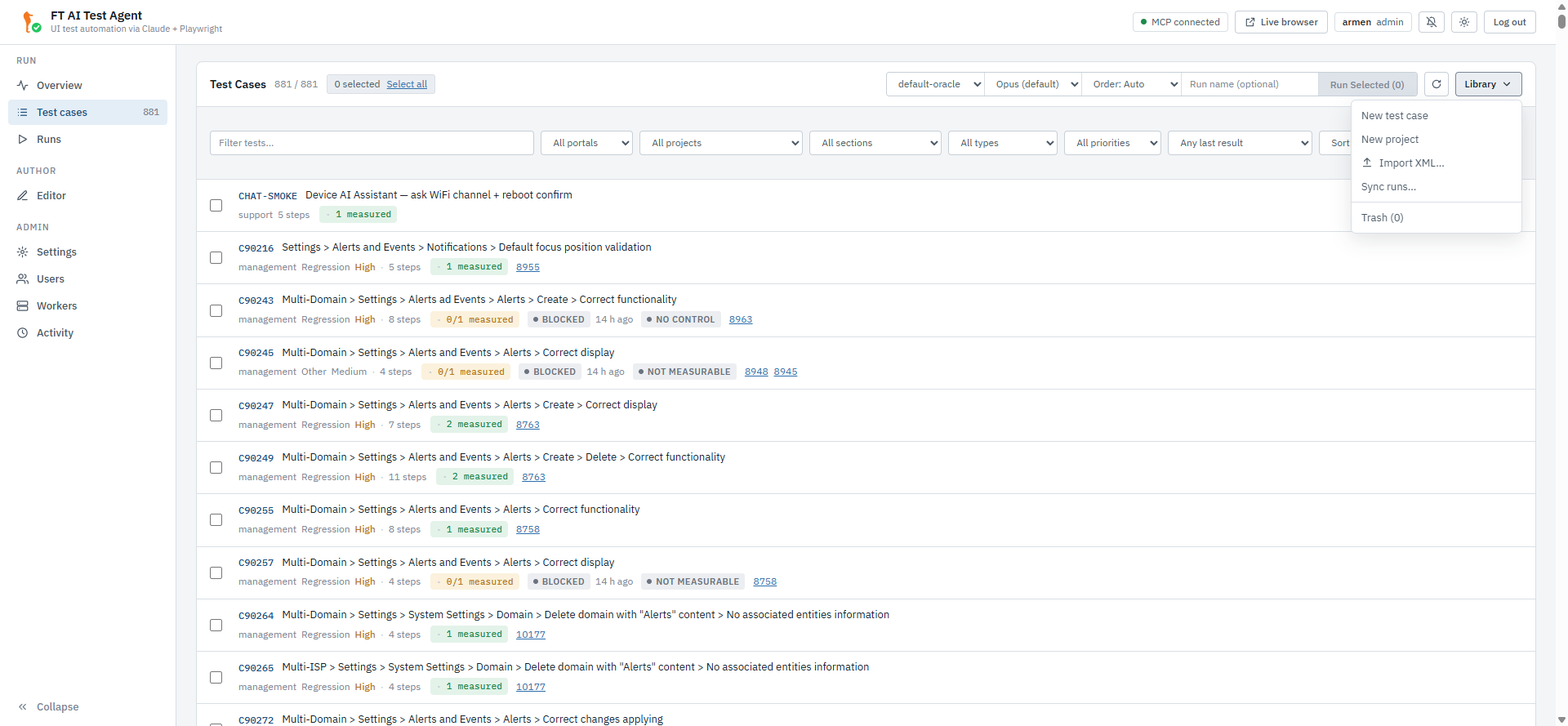Viewport: 1568px width, 726px height.
Task: Click the refresh icon beside Run Selected
Action: [x=1436, y=85]
